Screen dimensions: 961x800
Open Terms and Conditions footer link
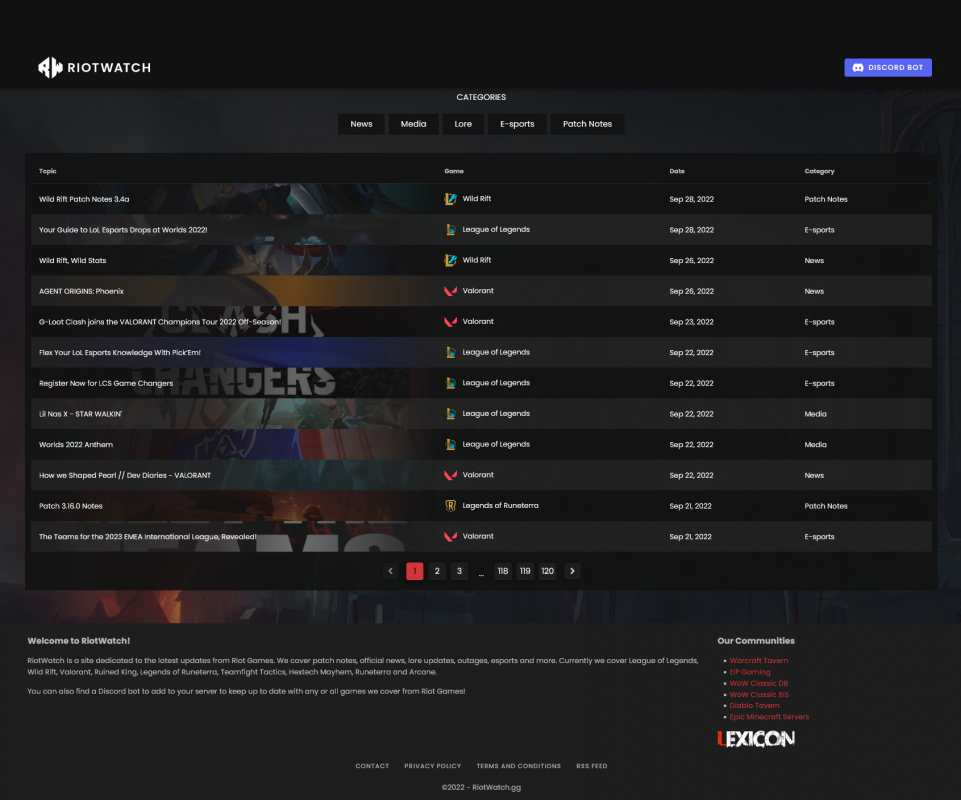tap(518, 766)
